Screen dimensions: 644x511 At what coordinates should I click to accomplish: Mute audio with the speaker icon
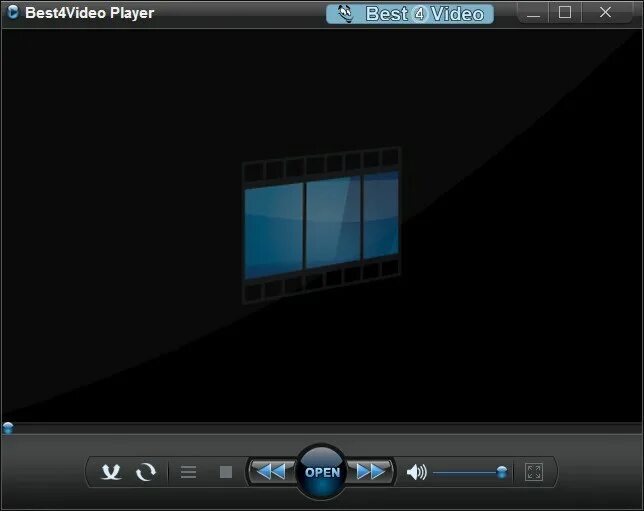pos(416,472)
